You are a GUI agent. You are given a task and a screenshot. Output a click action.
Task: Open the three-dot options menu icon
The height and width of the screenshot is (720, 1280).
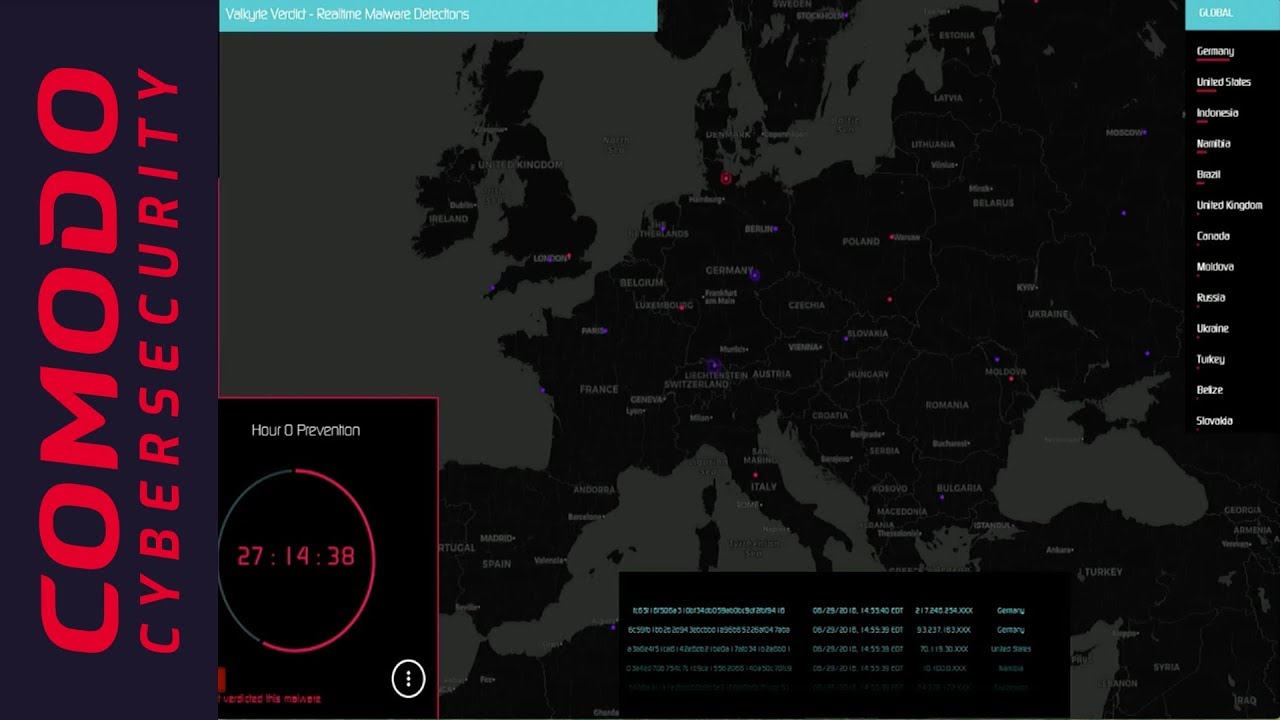(x=408, y=678)
